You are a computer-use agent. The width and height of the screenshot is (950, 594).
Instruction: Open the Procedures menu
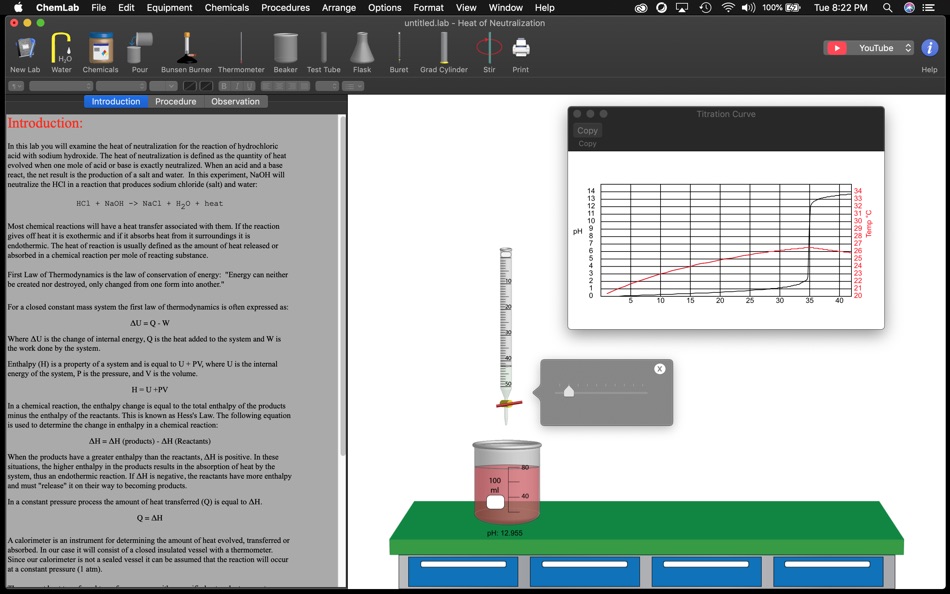pyautogui.click(x=285, y=8)
